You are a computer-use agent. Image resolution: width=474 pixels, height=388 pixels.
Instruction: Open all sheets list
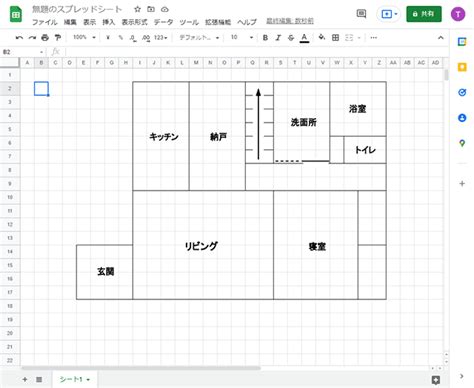click(x=39, y=379)
